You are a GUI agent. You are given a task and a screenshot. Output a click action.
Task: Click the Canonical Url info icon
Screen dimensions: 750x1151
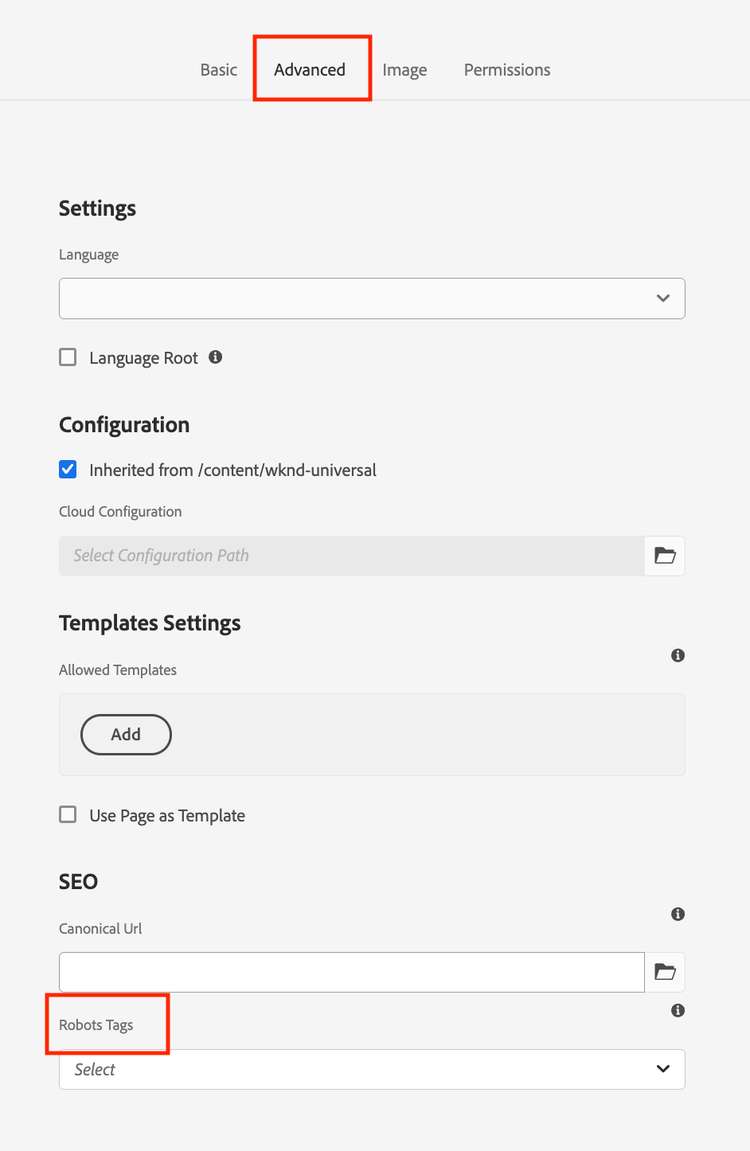pos(678,914)
